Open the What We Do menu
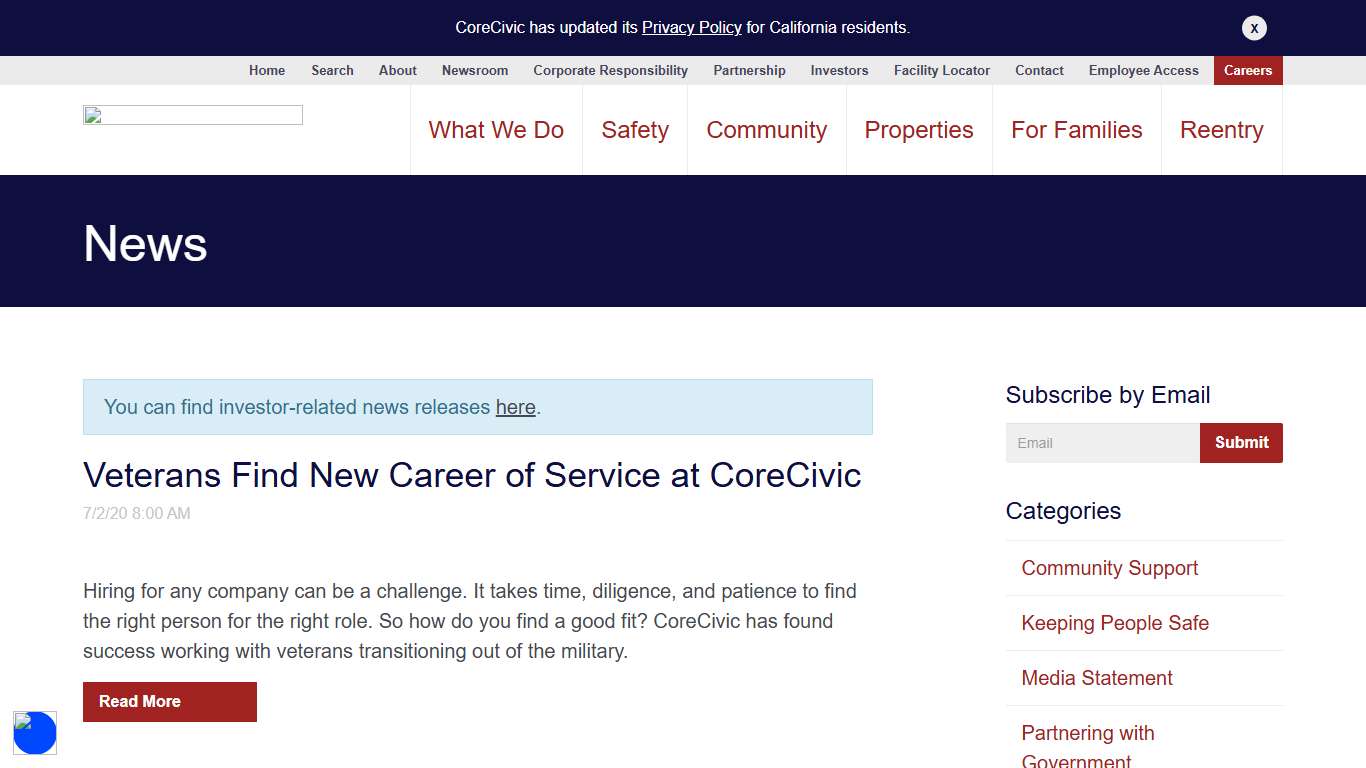Screen dimensions: 1366x768 point(496,130)
